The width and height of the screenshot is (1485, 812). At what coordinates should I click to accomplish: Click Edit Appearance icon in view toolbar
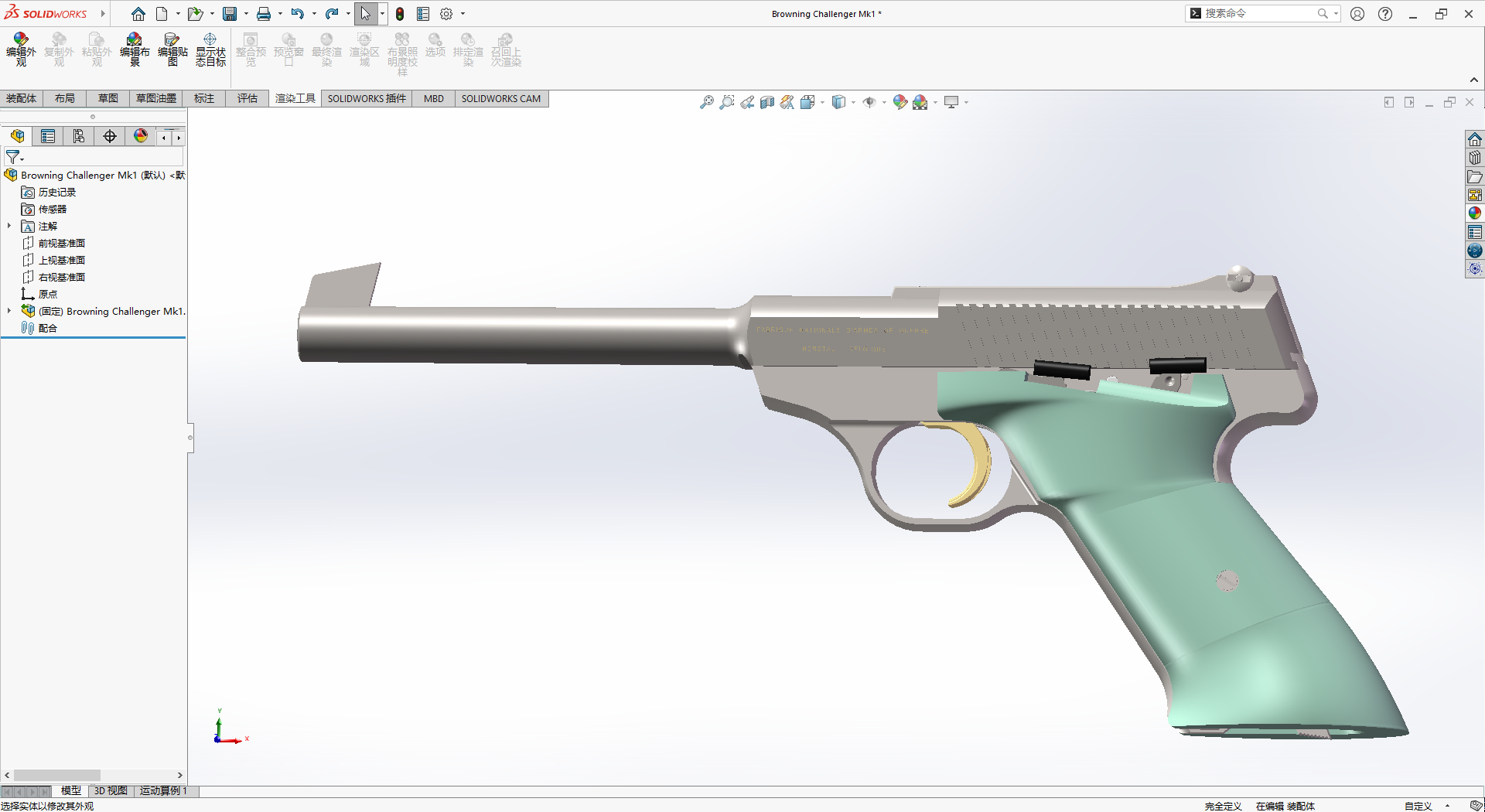[x=900, y=102]
